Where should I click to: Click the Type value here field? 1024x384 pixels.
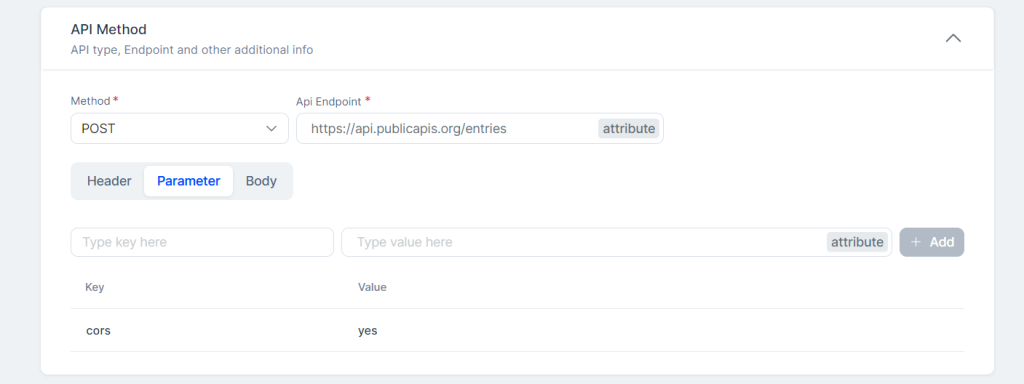pos(616,242)
